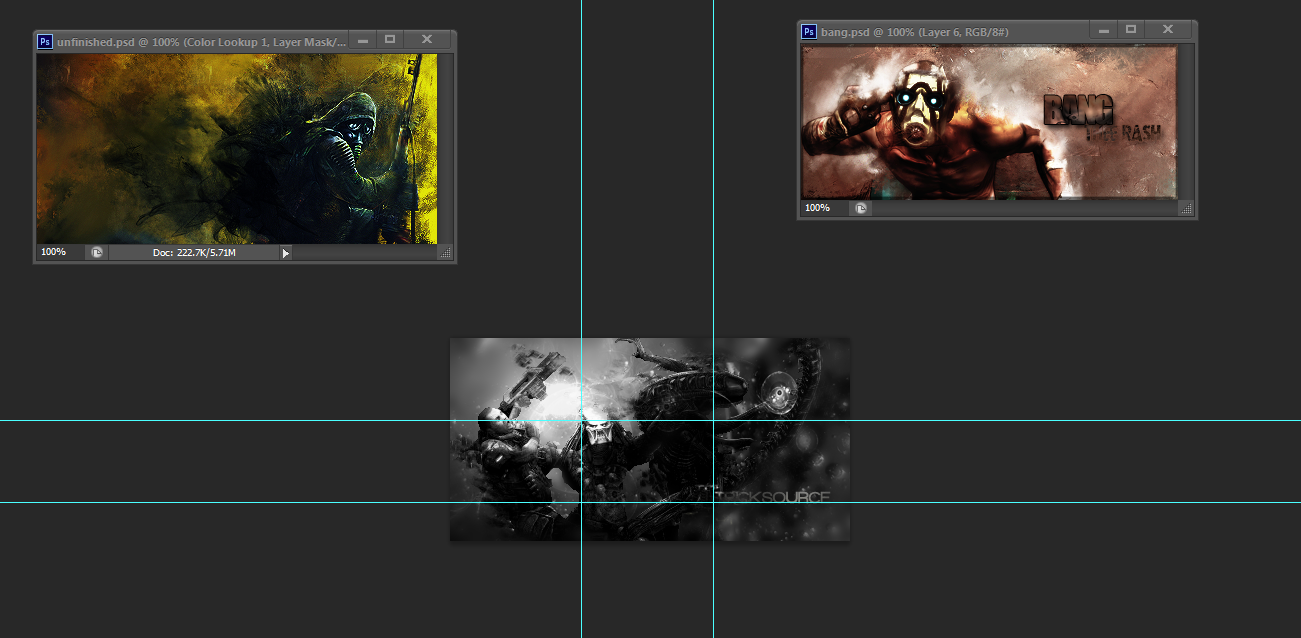Minimize the bang.psd document window
The image size is (1301, 638).
click(x=1104, y=30)
